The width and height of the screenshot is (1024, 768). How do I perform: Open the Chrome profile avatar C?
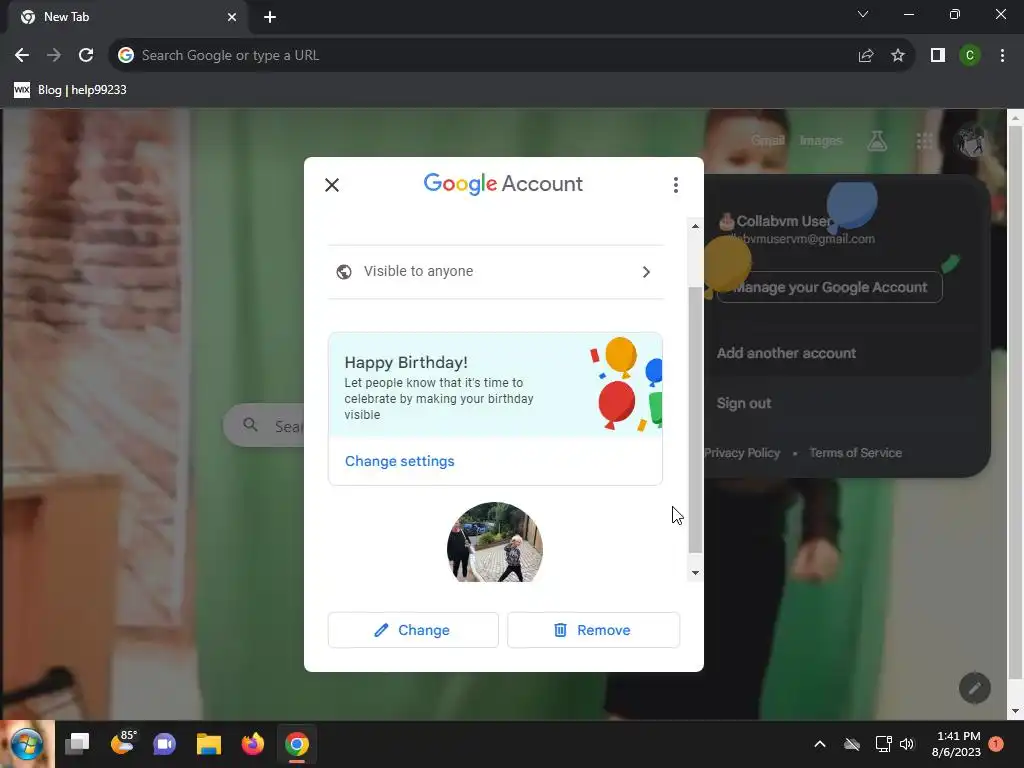click(x=970, y=56)
